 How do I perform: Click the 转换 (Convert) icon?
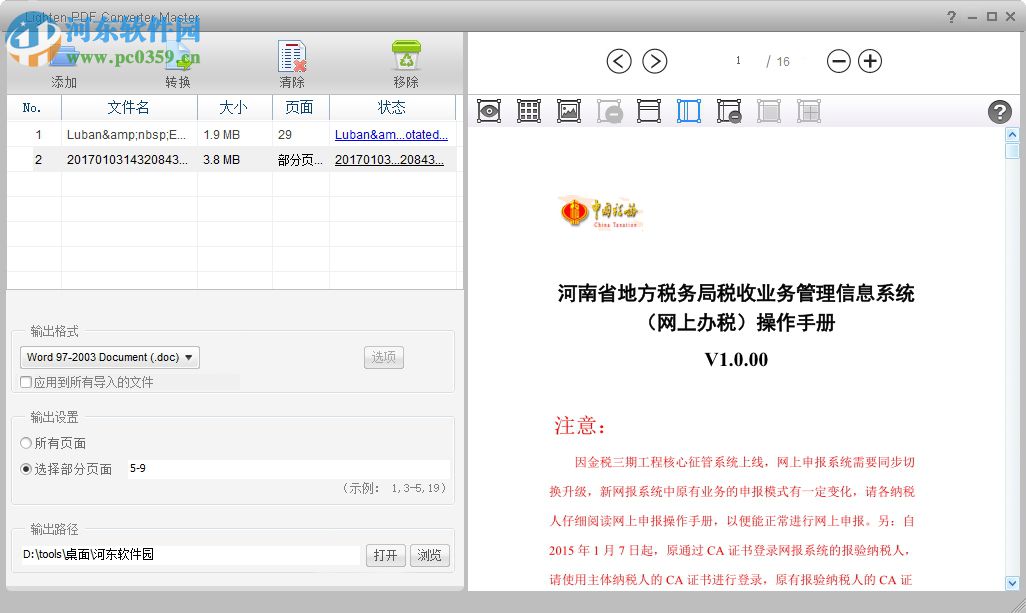pyautogui.click(x=178, y=55)
